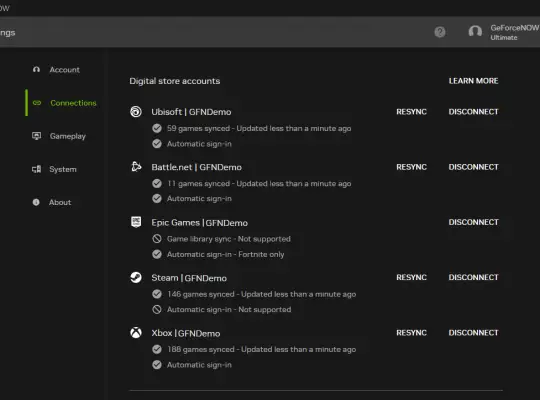Click Ubisoft games synced checkmark icon
Viewport: 540px width, 400px height.
coord(157,128)
